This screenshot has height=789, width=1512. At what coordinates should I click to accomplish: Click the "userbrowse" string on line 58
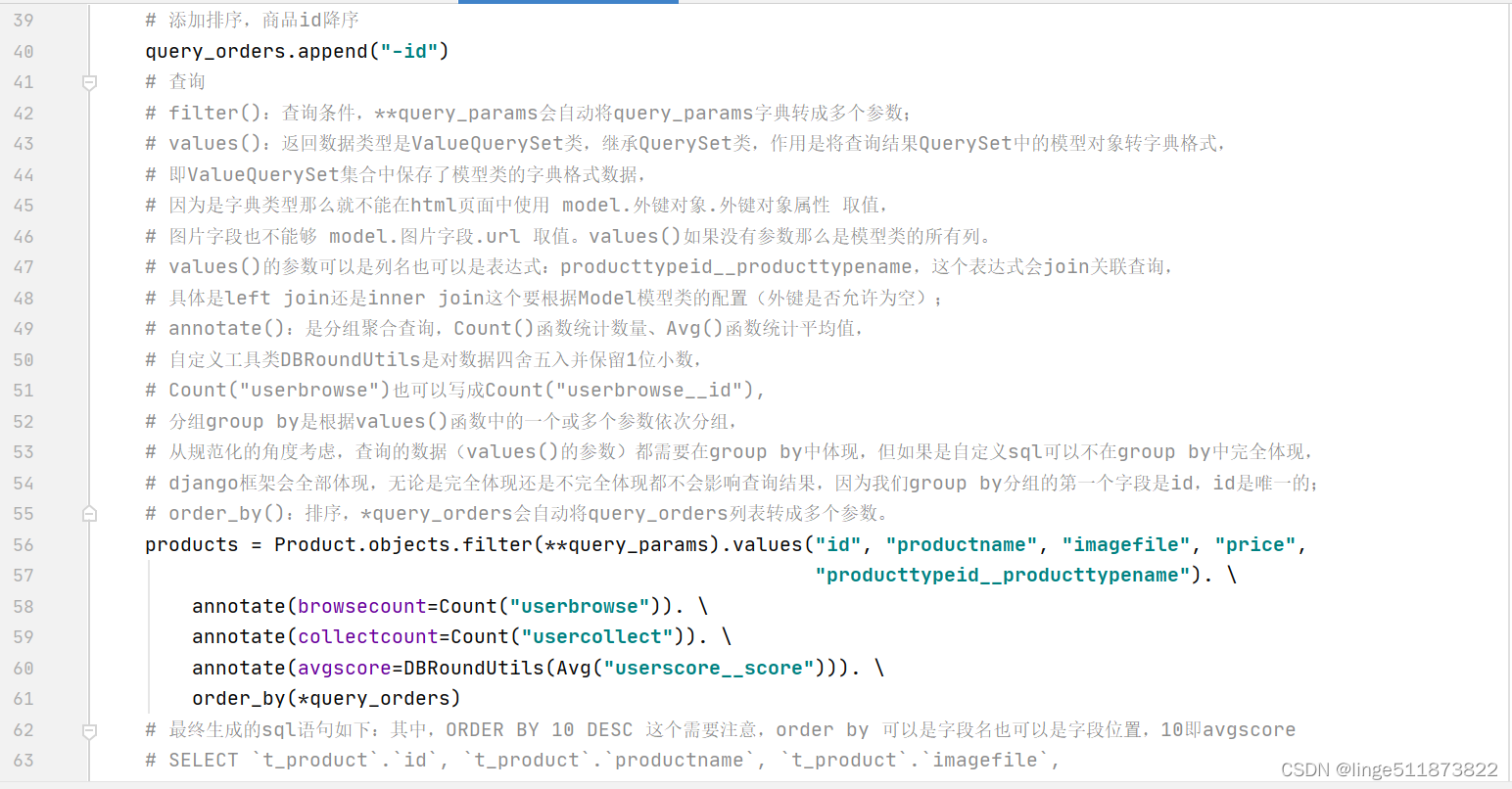tap(580, 606)
